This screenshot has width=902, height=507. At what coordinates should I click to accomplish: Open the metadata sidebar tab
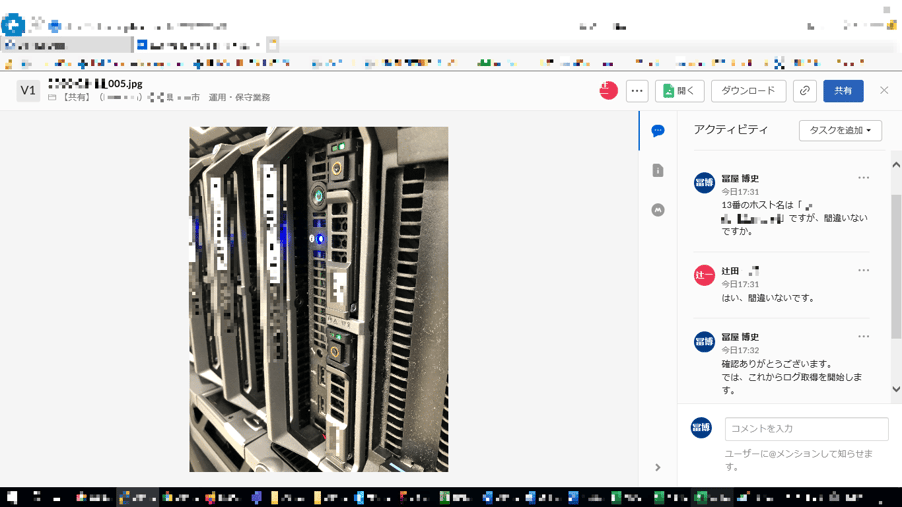point(658,210)
